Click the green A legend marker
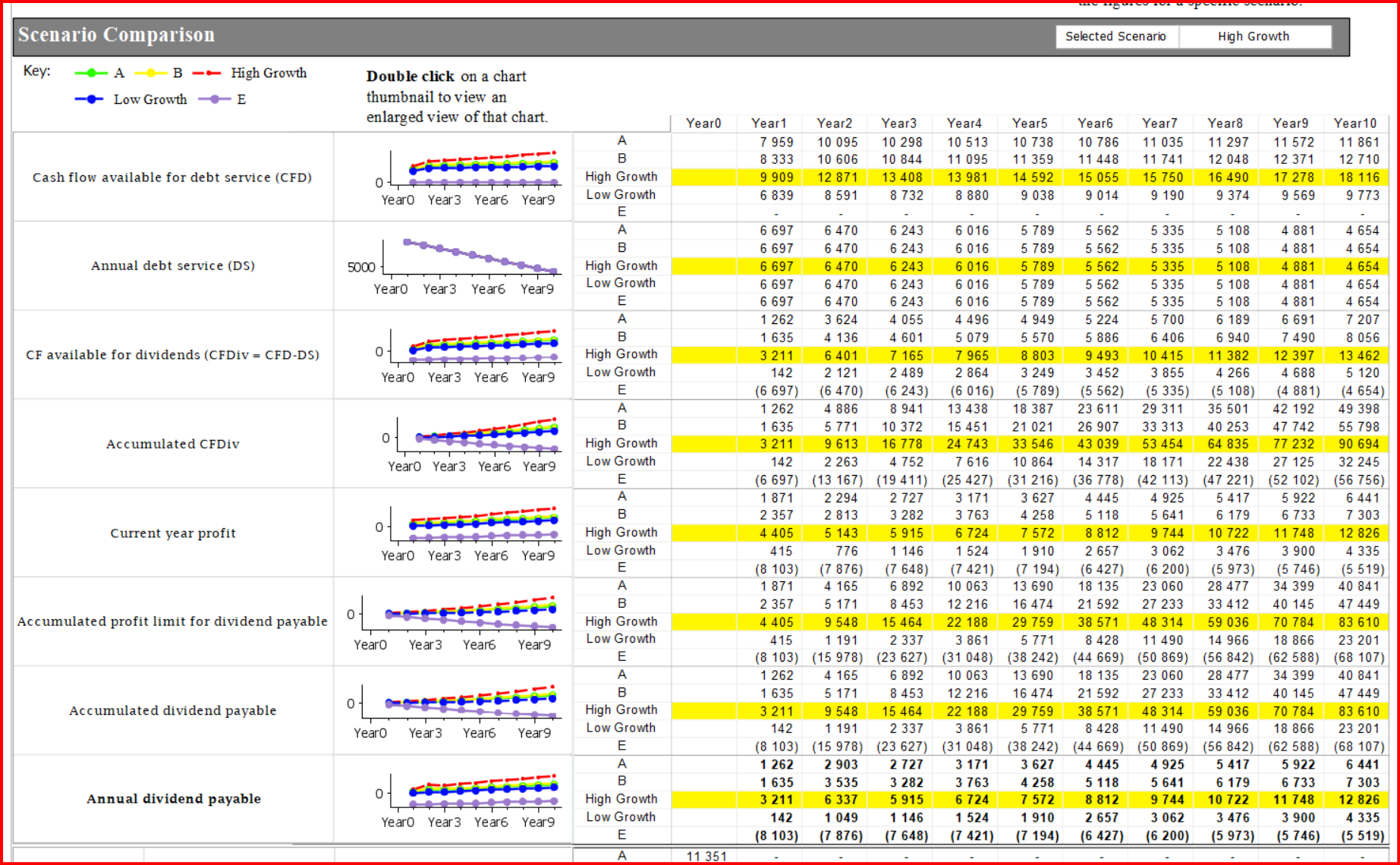Viewport: 1400px width, 865px height. (x=91, y=73)
